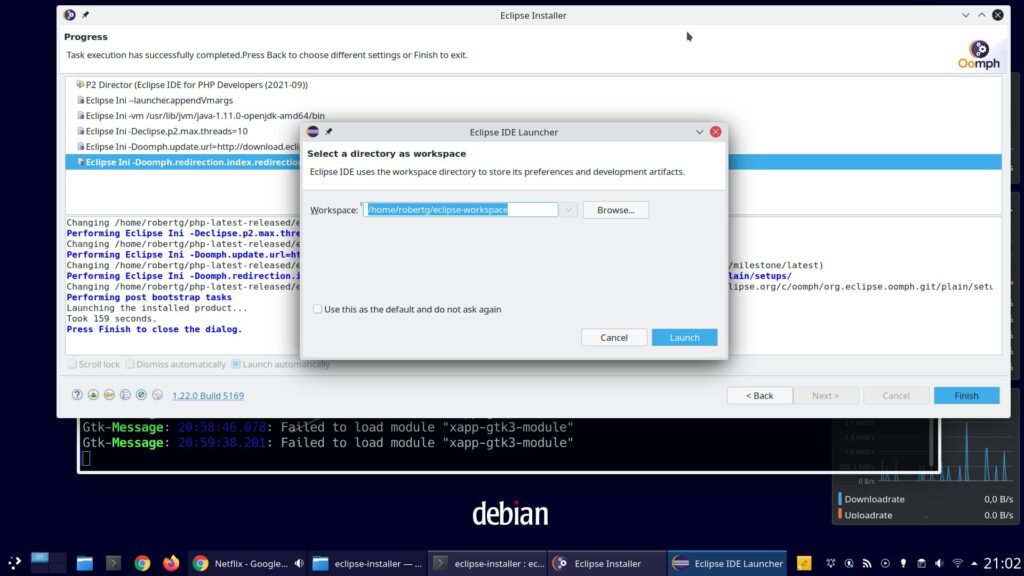Switch to the eclipse-installer file manager taskbar window

pos(368,563)
